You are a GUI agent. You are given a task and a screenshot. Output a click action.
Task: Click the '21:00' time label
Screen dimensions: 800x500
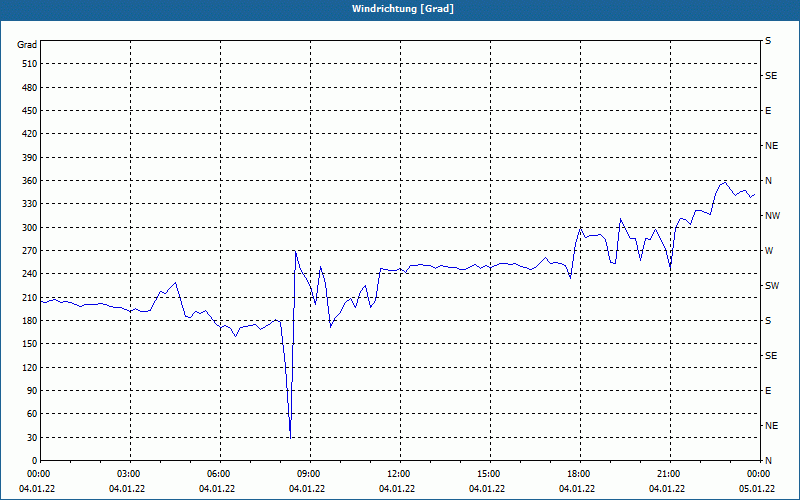click(x=668, y=474)
